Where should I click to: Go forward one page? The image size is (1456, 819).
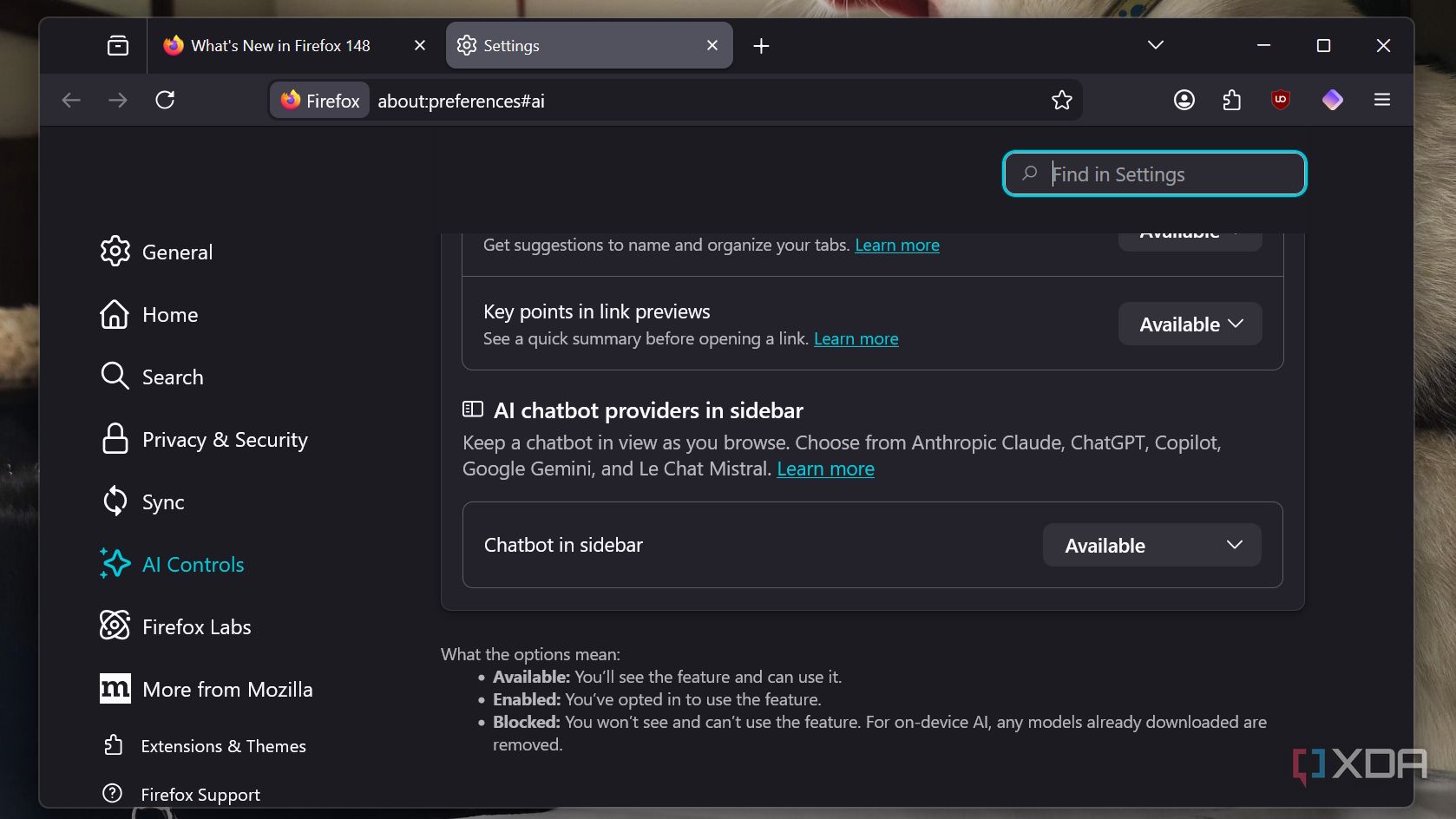coord(118,101)
